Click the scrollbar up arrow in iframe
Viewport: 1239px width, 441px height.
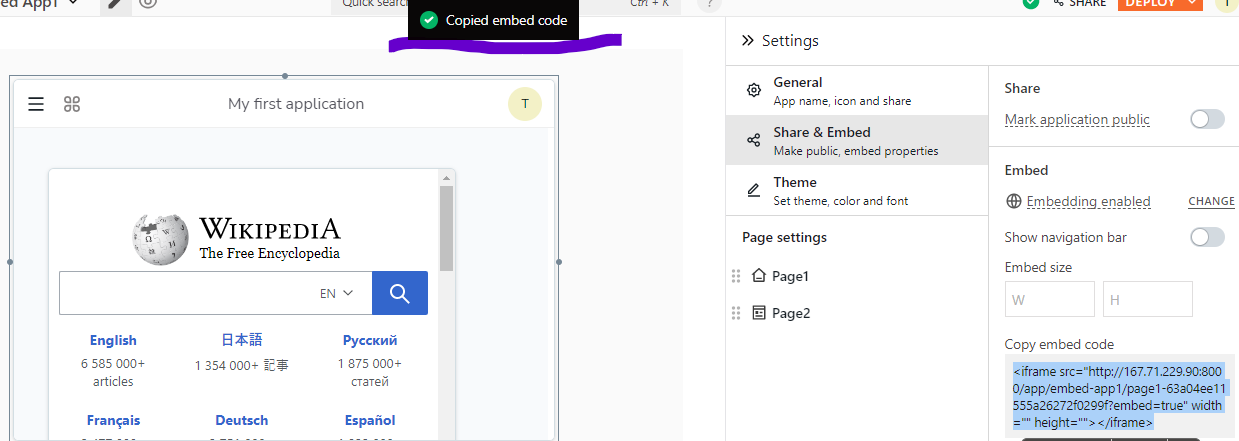pyautogui.click(x=447, y=179)
